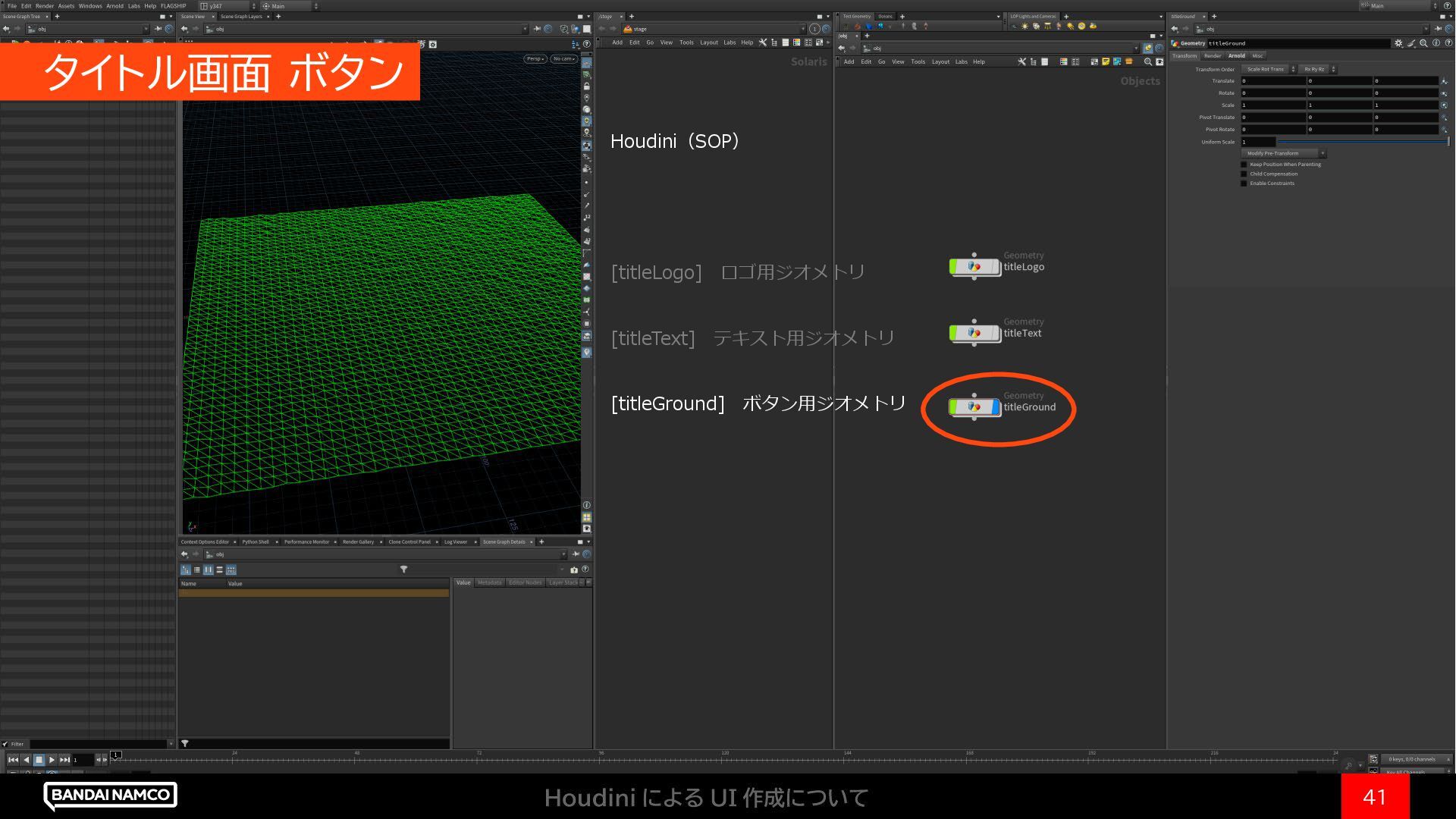
Task: Click the titleLogo geometry node icon
Action: [x=974, y=267]
